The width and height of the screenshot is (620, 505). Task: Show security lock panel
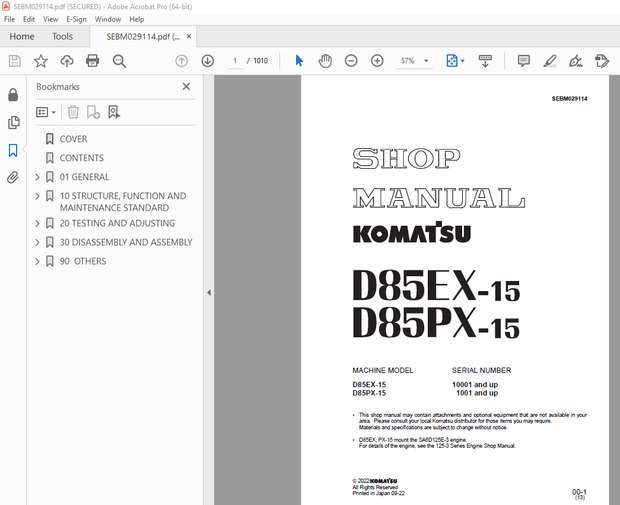(13, 95)
